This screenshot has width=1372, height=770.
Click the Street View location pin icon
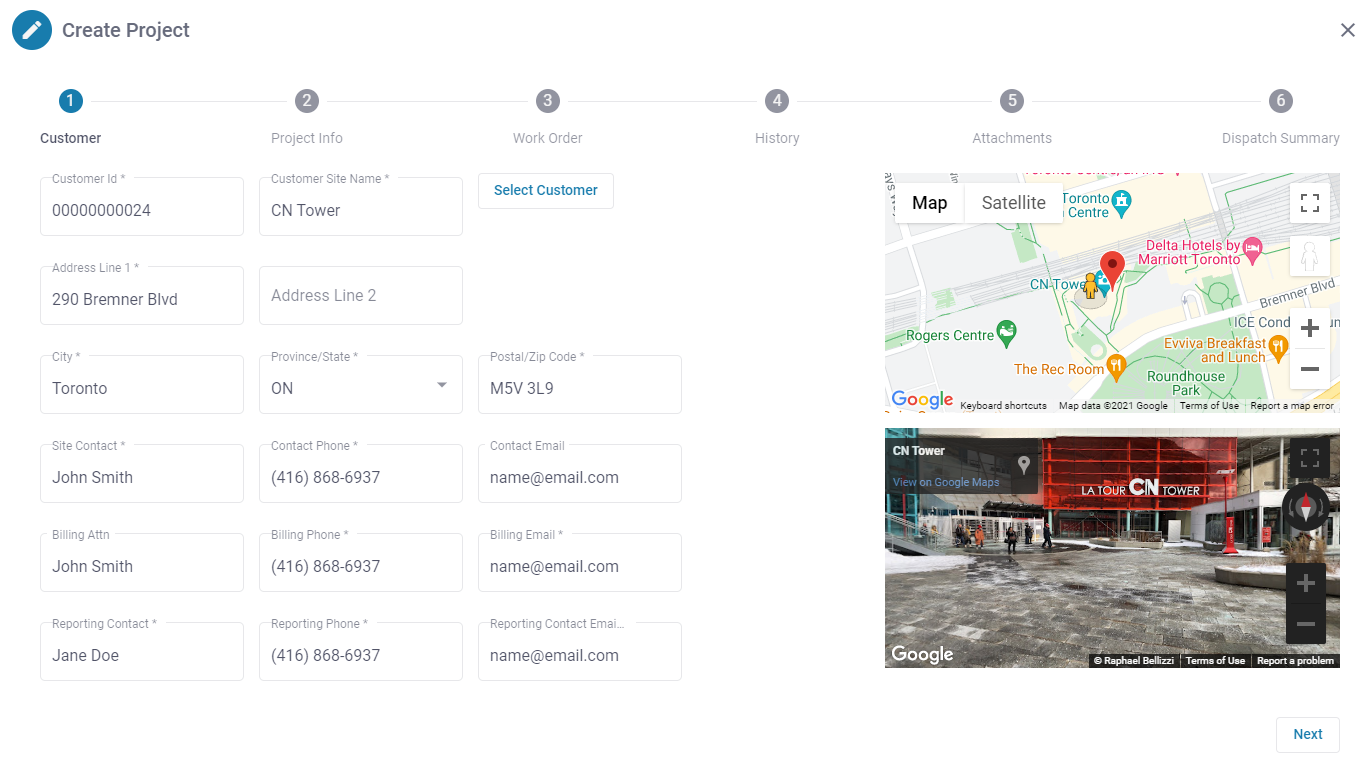(1024, 465)
